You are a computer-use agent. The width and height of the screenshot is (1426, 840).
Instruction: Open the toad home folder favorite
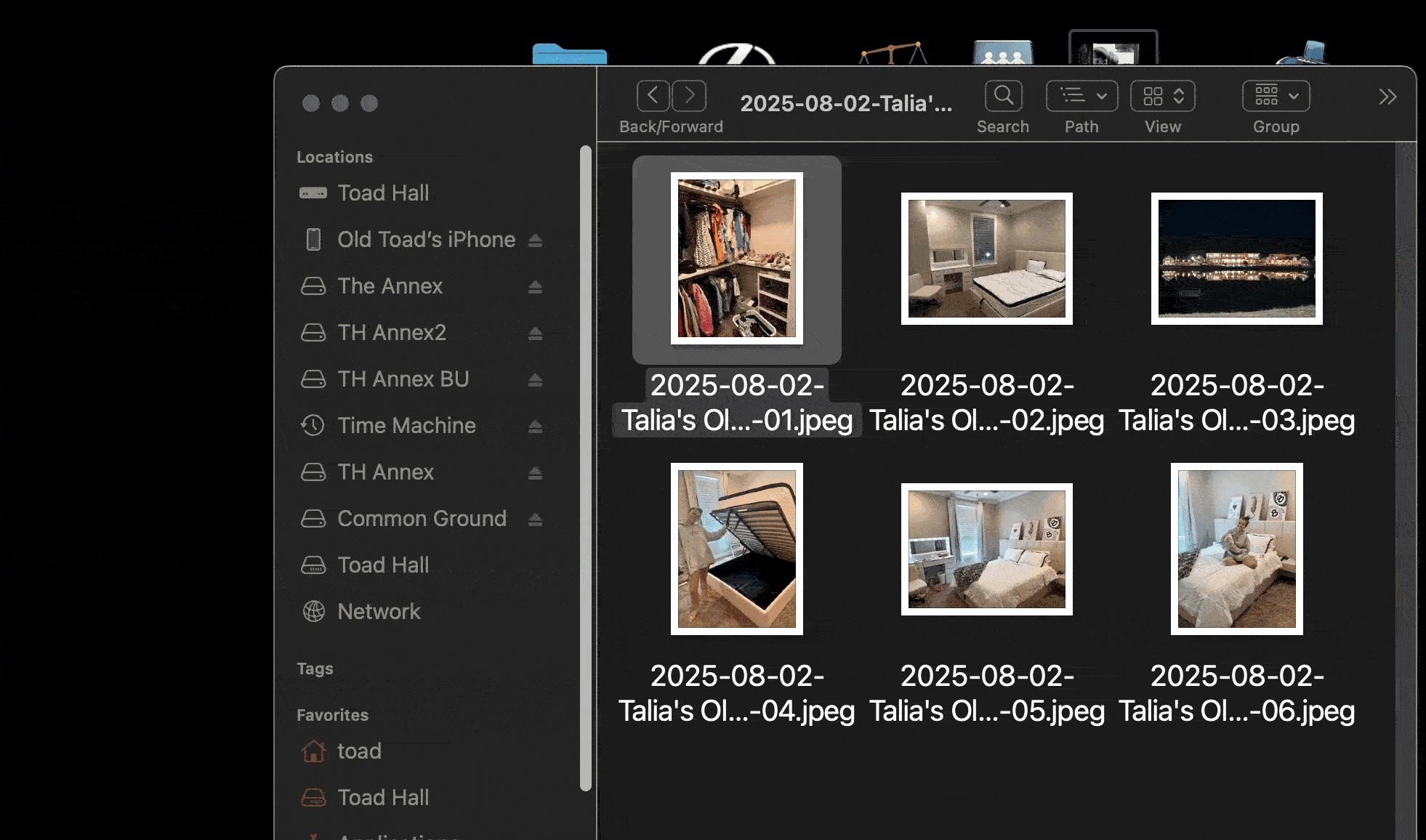pyautogui.click(x=359, y=751)
